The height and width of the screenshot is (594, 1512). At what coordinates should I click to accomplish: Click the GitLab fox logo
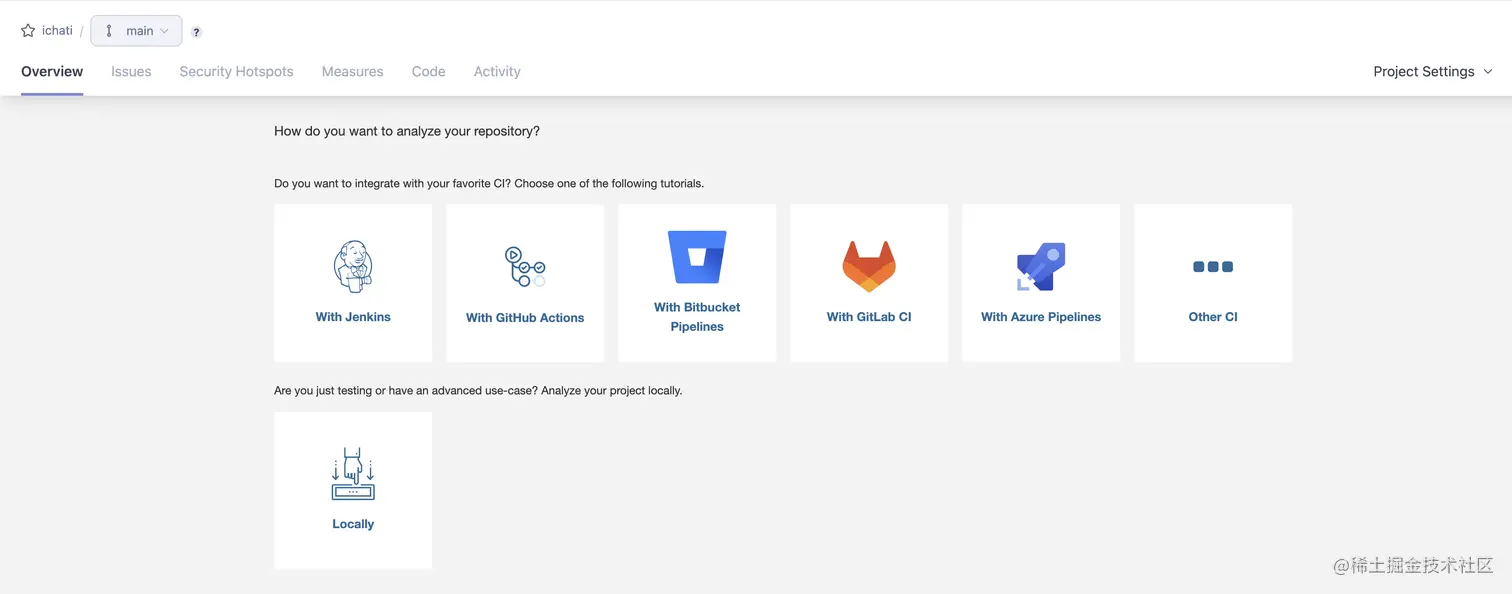(868, 266)
